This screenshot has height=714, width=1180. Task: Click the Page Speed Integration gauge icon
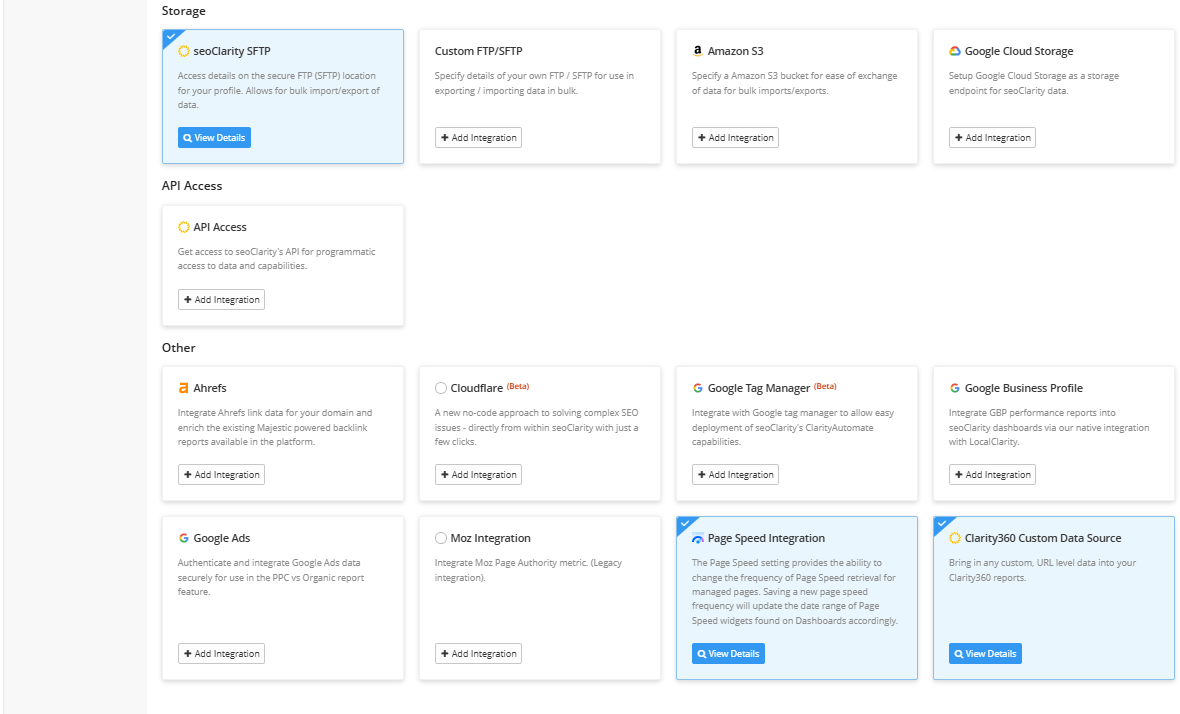698,538
